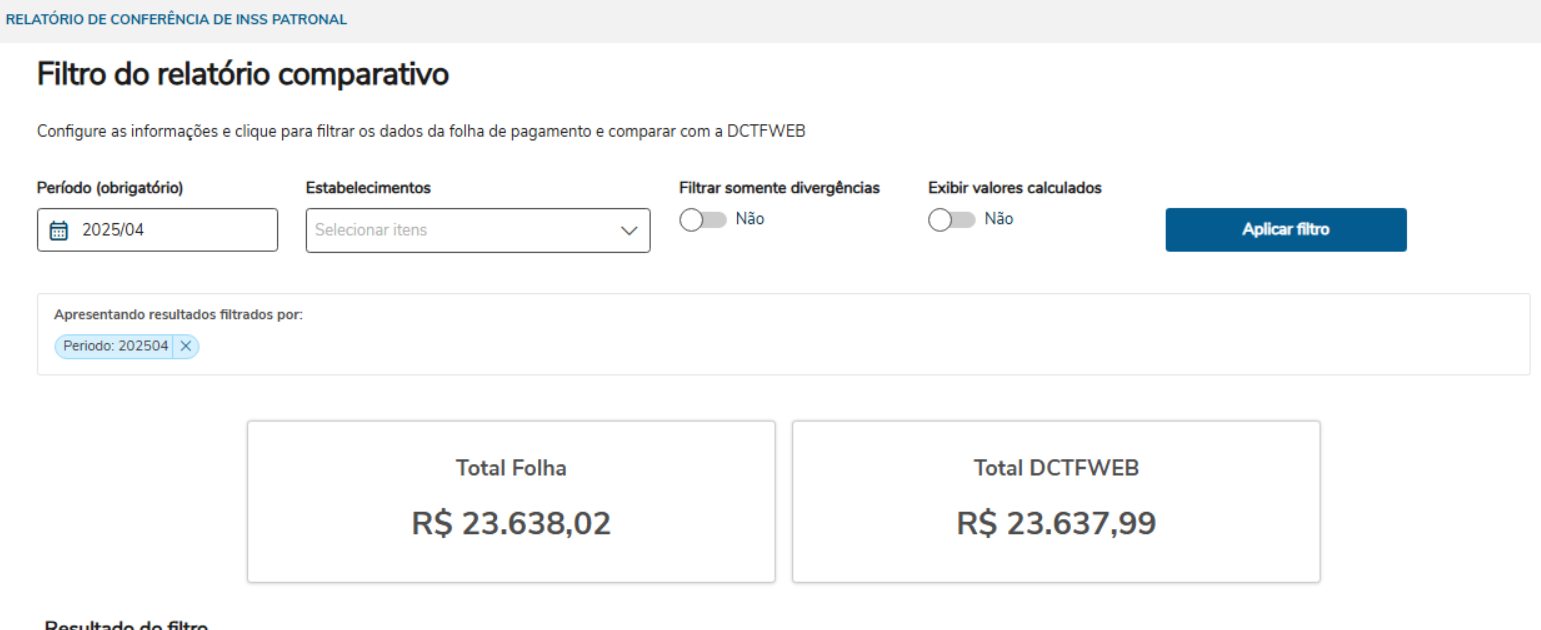
Task: Click the R$ 23.638,02 folha amount
Action: point(511,523)
